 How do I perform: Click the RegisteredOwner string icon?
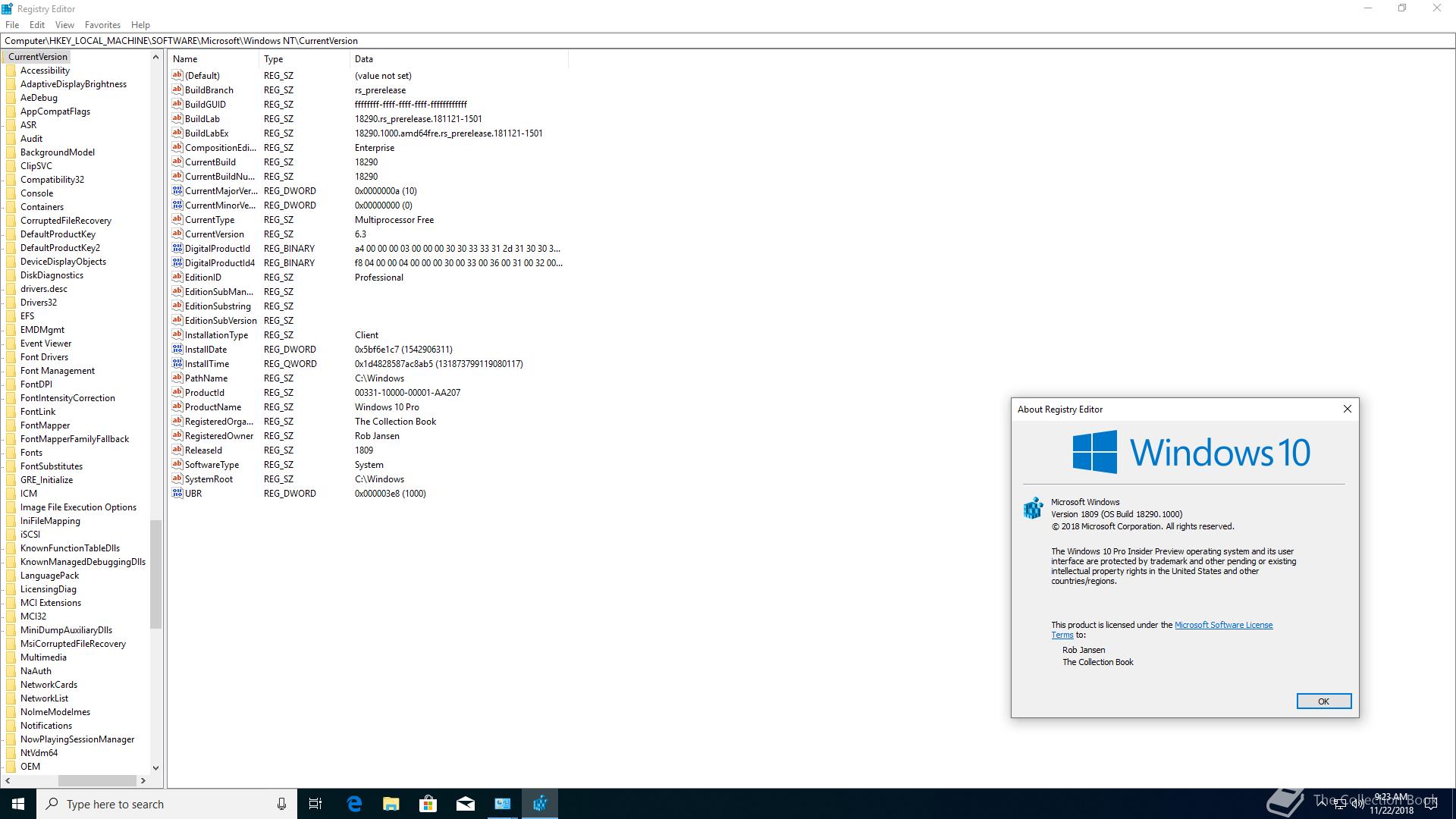click(177, 435)
